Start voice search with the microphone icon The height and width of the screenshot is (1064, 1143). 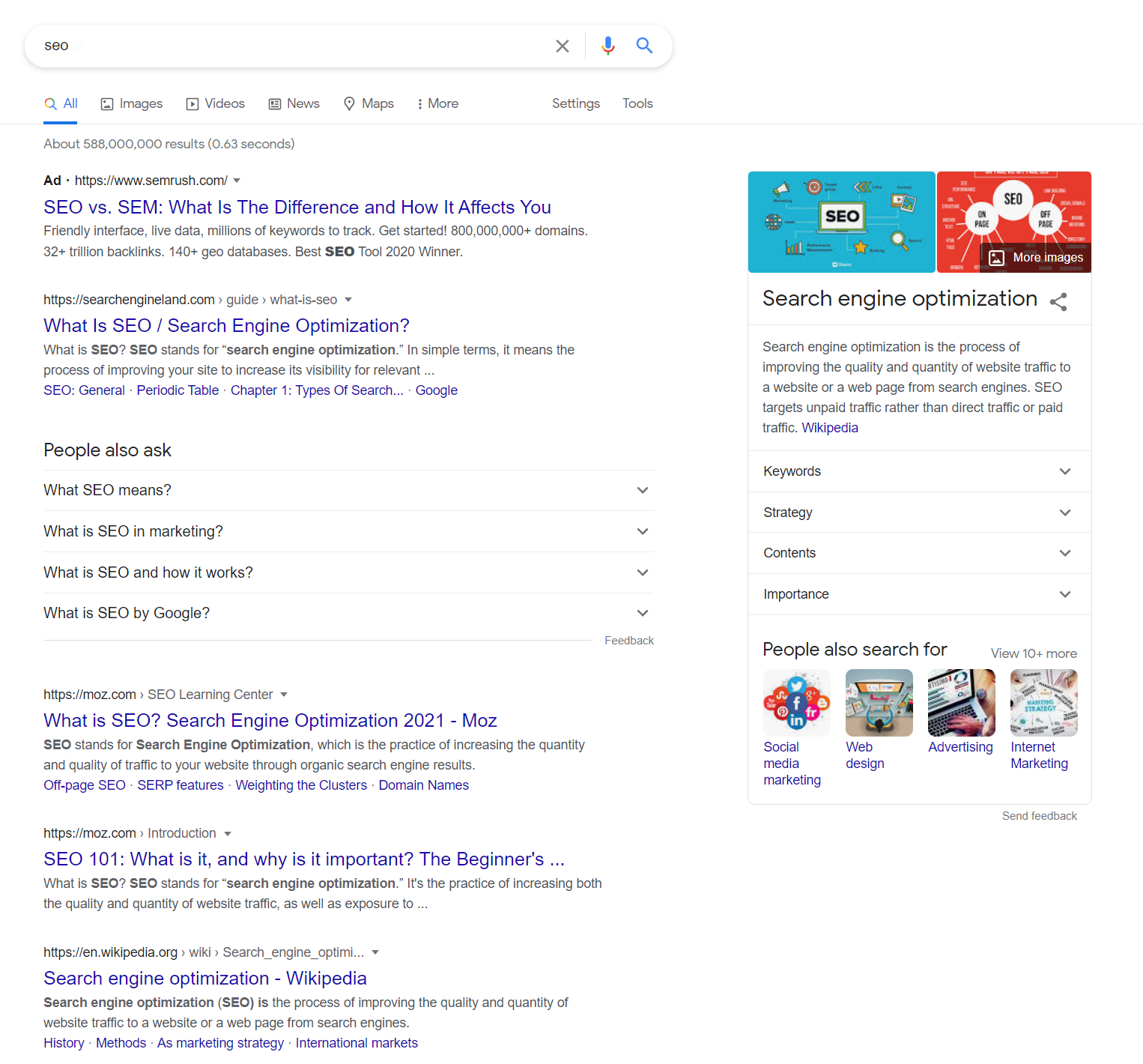(607, 46)
